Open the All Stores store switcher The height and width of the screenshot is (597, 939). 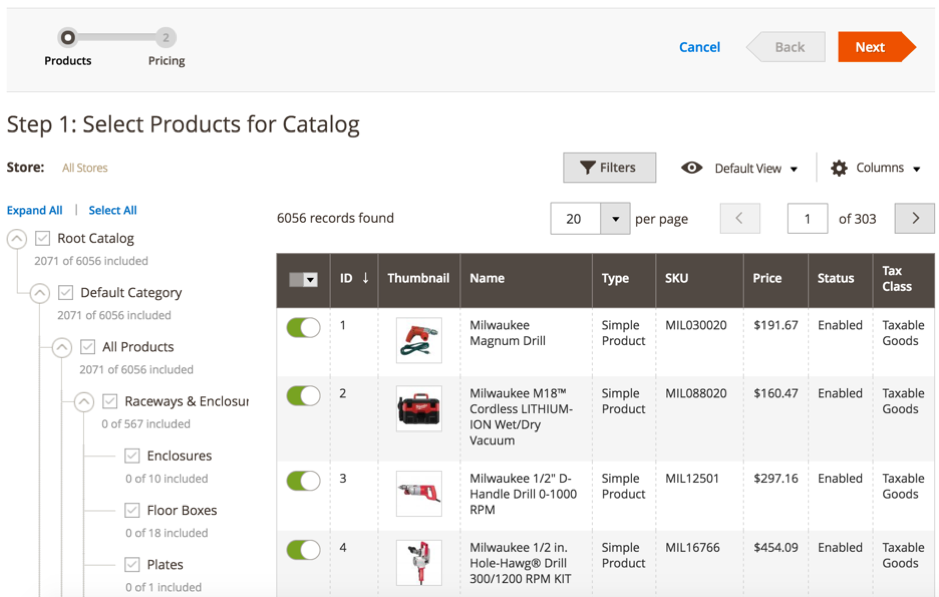pos(84,168)
